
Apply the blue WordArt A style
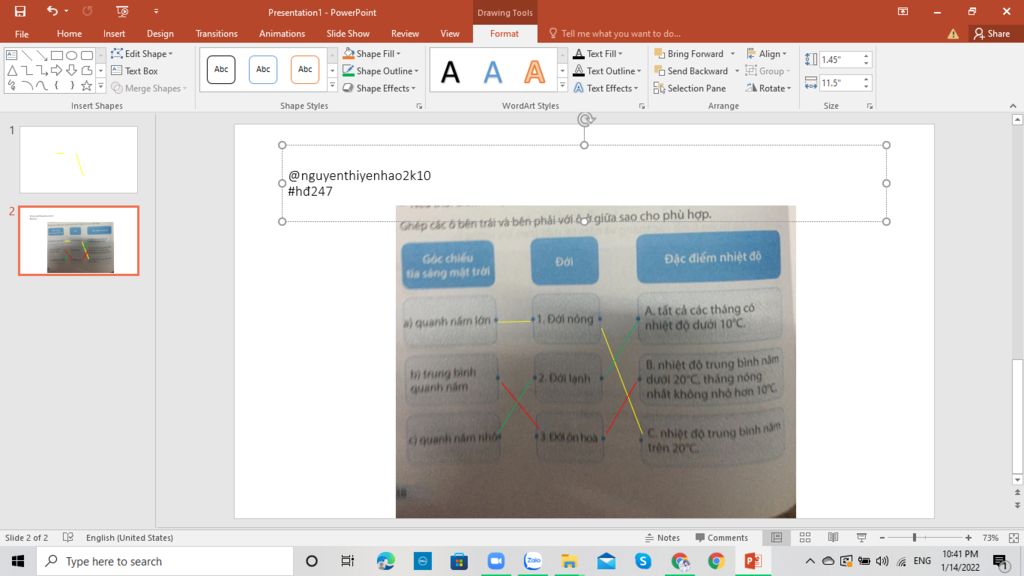[x=492, y=72]
